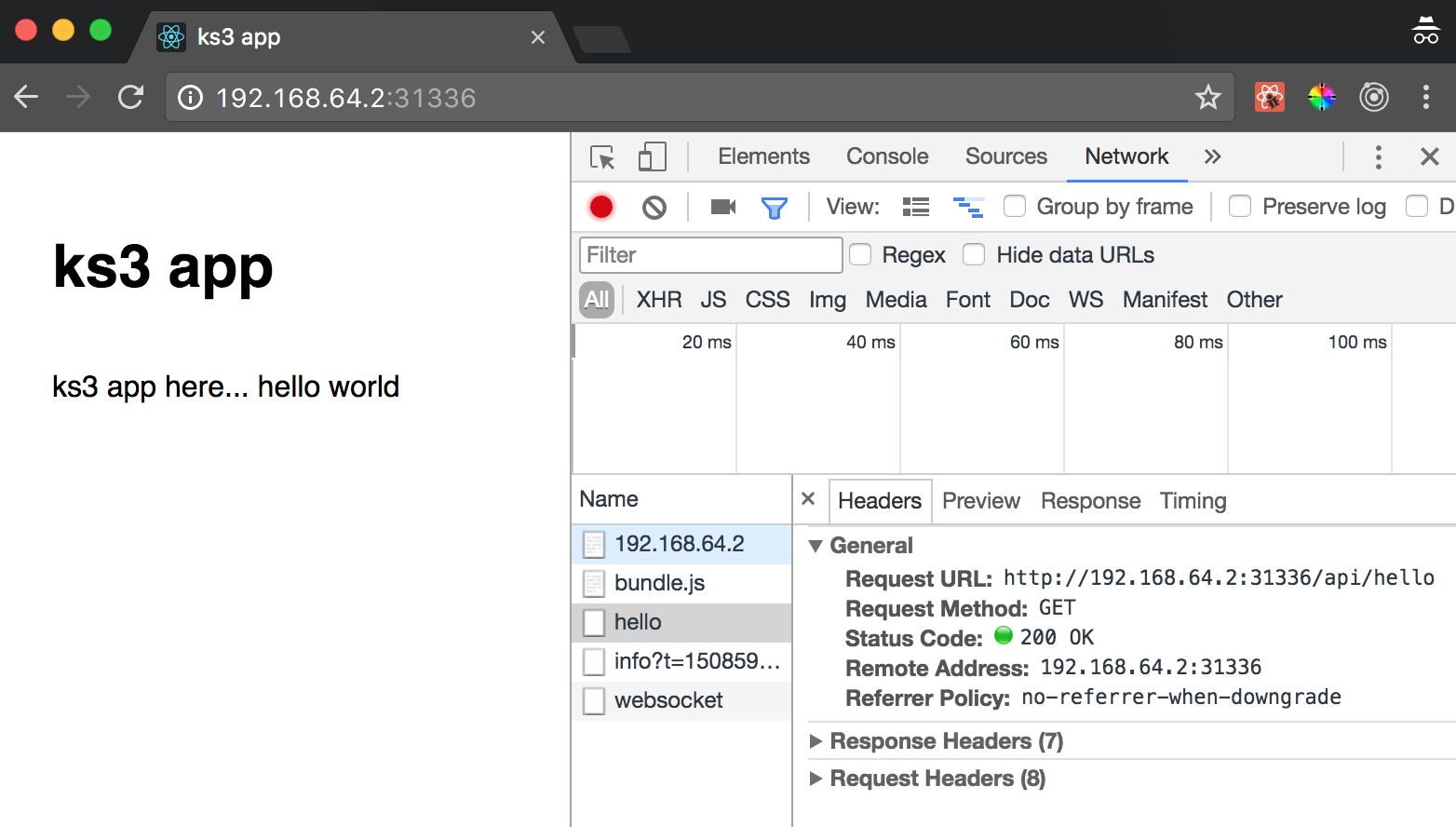Switch to the Elements tab
Screen dimensions: 1456x827
[763, 156]
